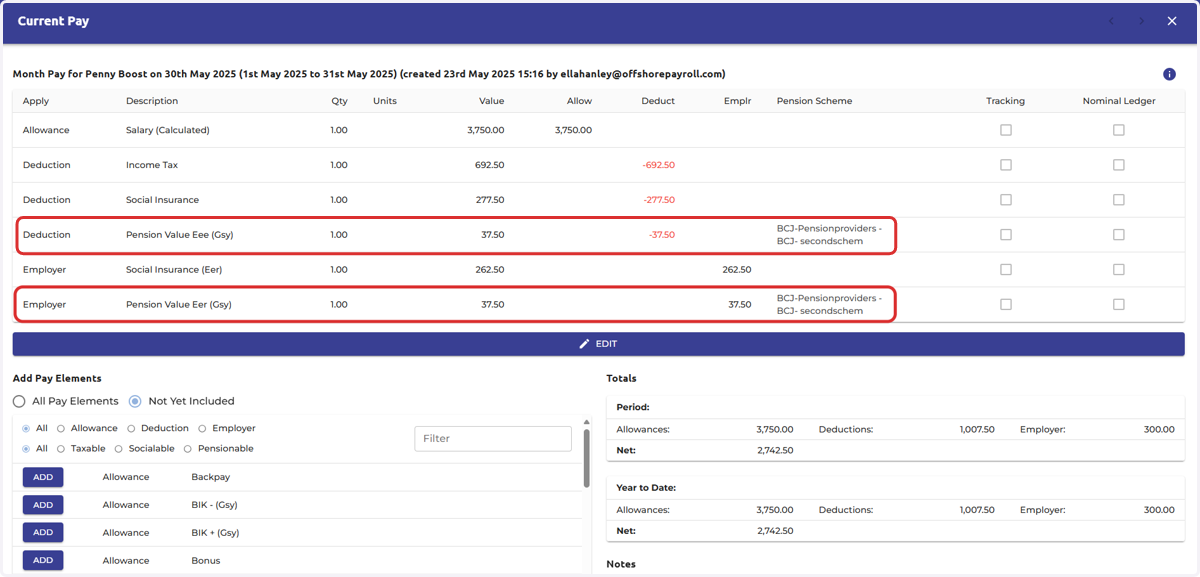This screenshot has width=1200, height=577.
Task: Select the Sociable filter radio
Action: point(119,449)
